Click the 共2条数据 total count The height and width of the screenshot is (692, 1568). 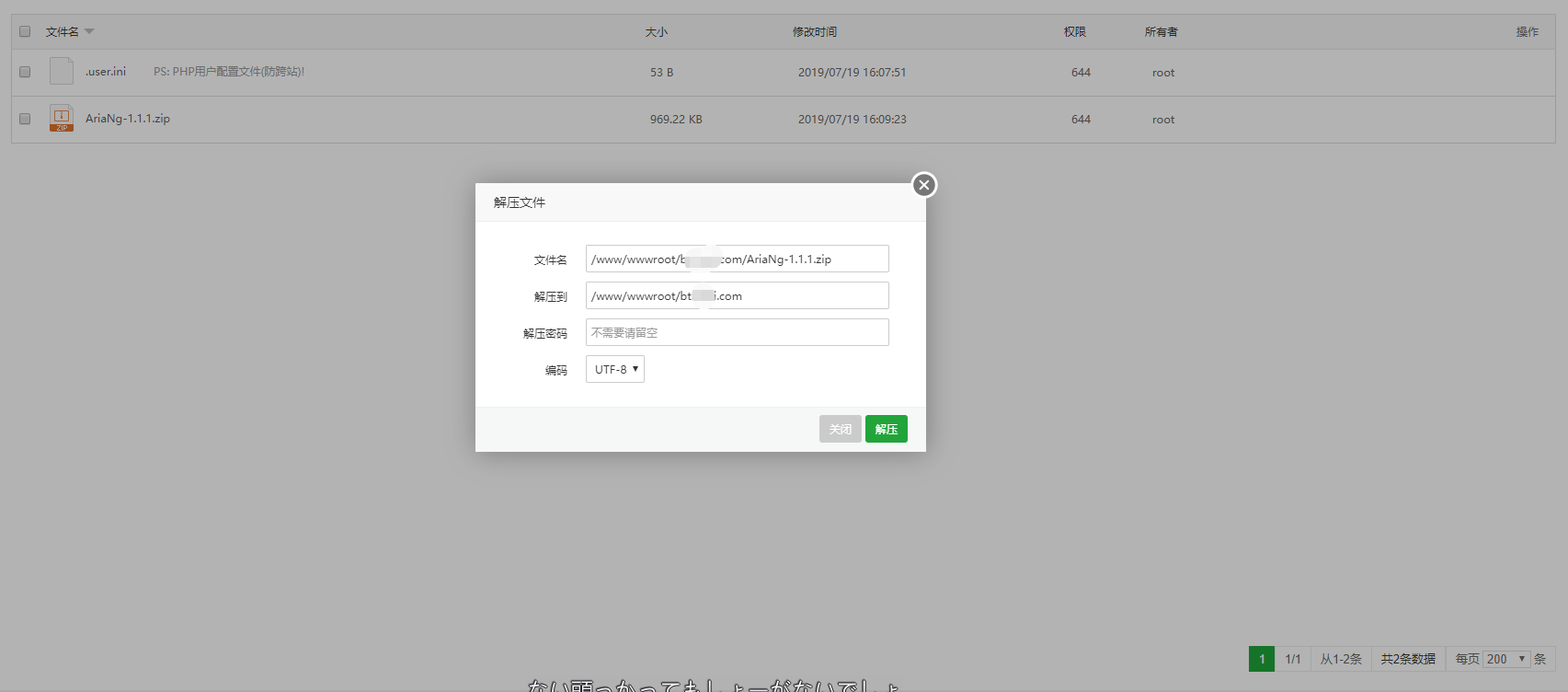click(1408, 659)
